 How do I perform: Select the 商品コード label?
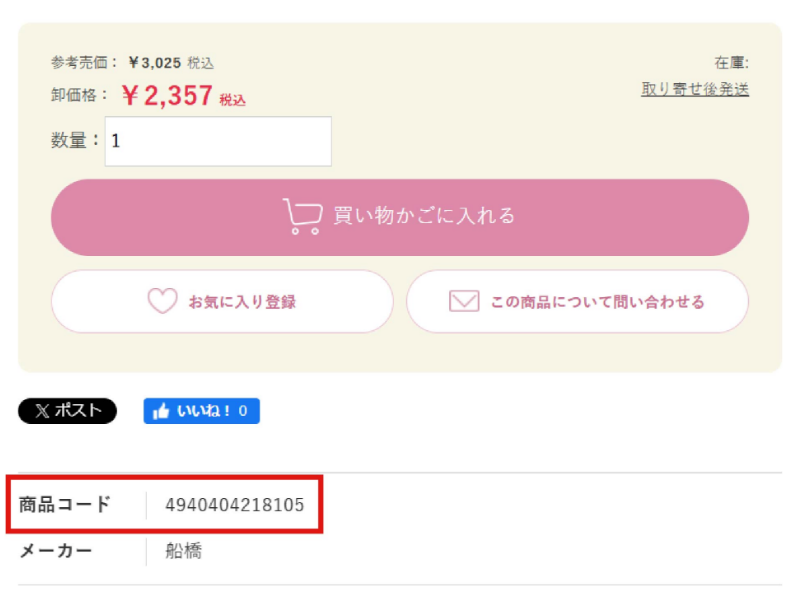tap(65, 504)
